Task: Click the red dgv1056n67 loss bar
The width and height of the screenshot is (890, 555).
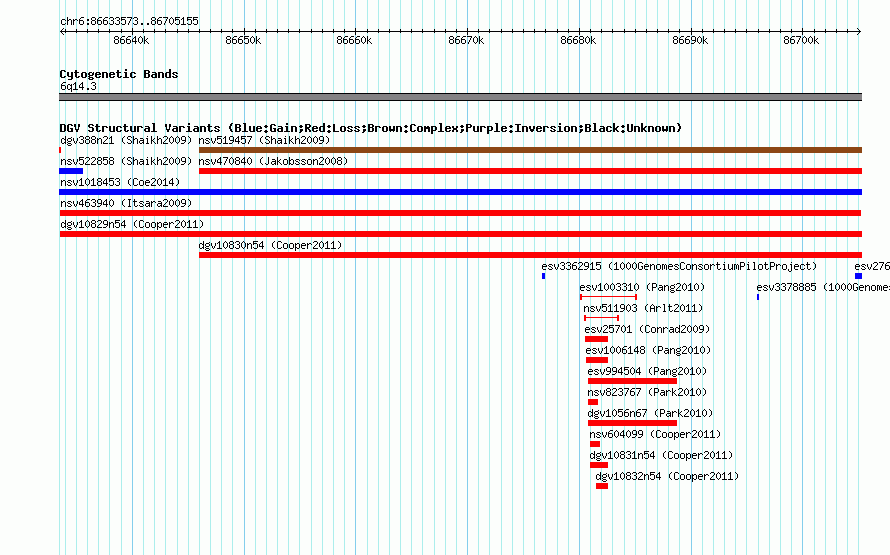Action: point(632,423)
